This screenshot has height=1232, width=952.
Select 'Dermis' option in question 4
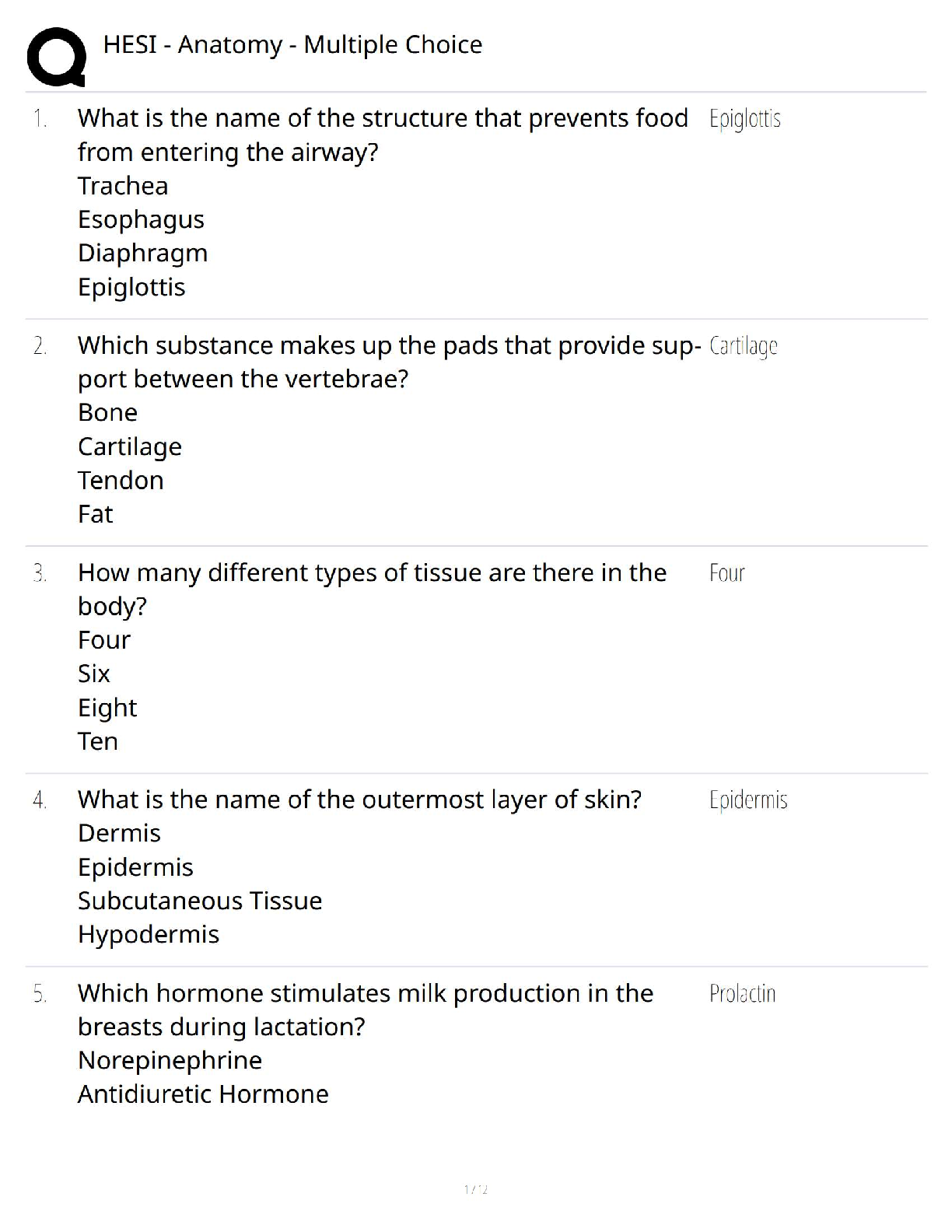119,833
